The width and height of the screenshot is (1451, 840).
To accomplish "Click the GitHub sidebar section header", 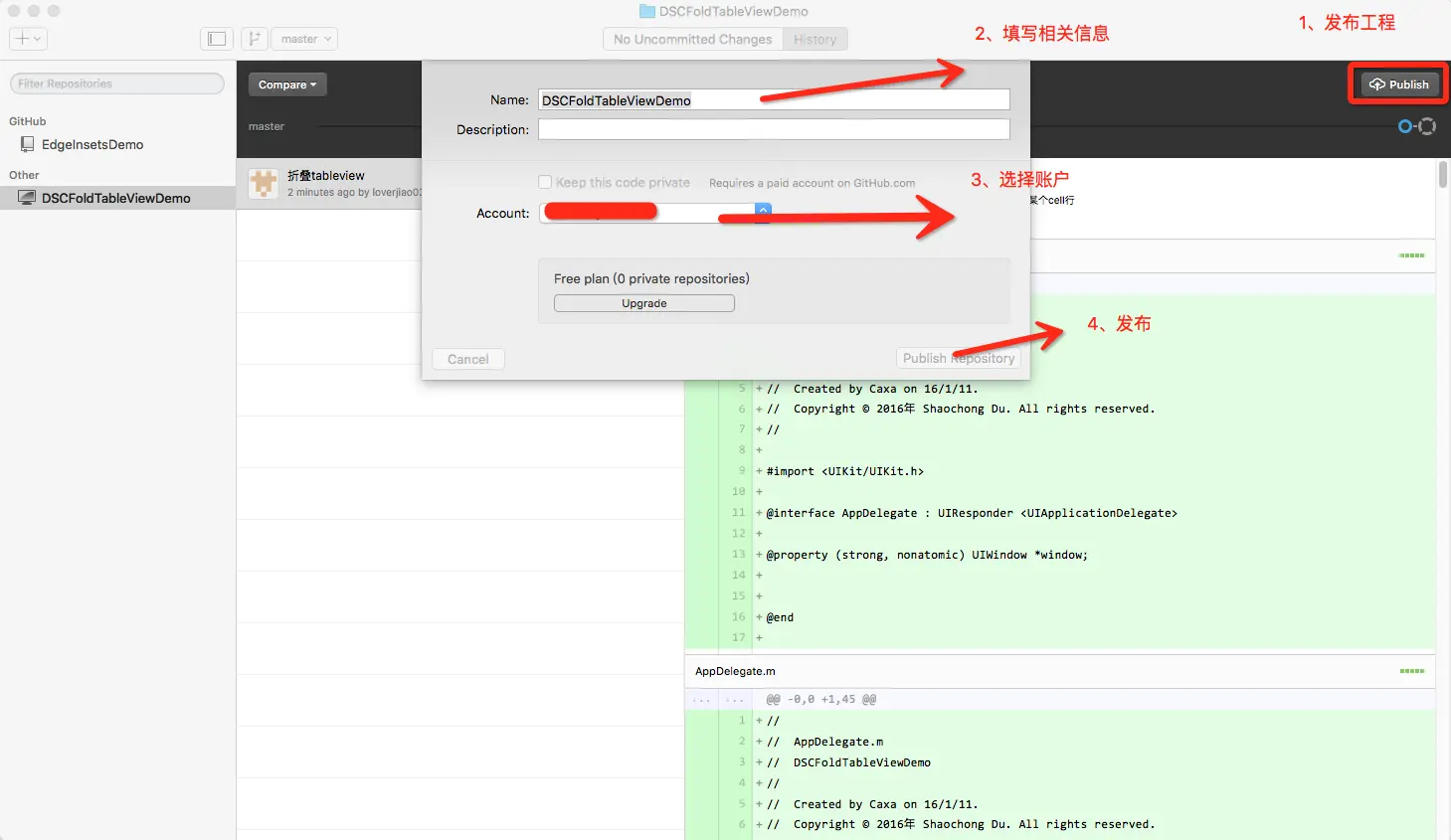I will click(28, 121).
